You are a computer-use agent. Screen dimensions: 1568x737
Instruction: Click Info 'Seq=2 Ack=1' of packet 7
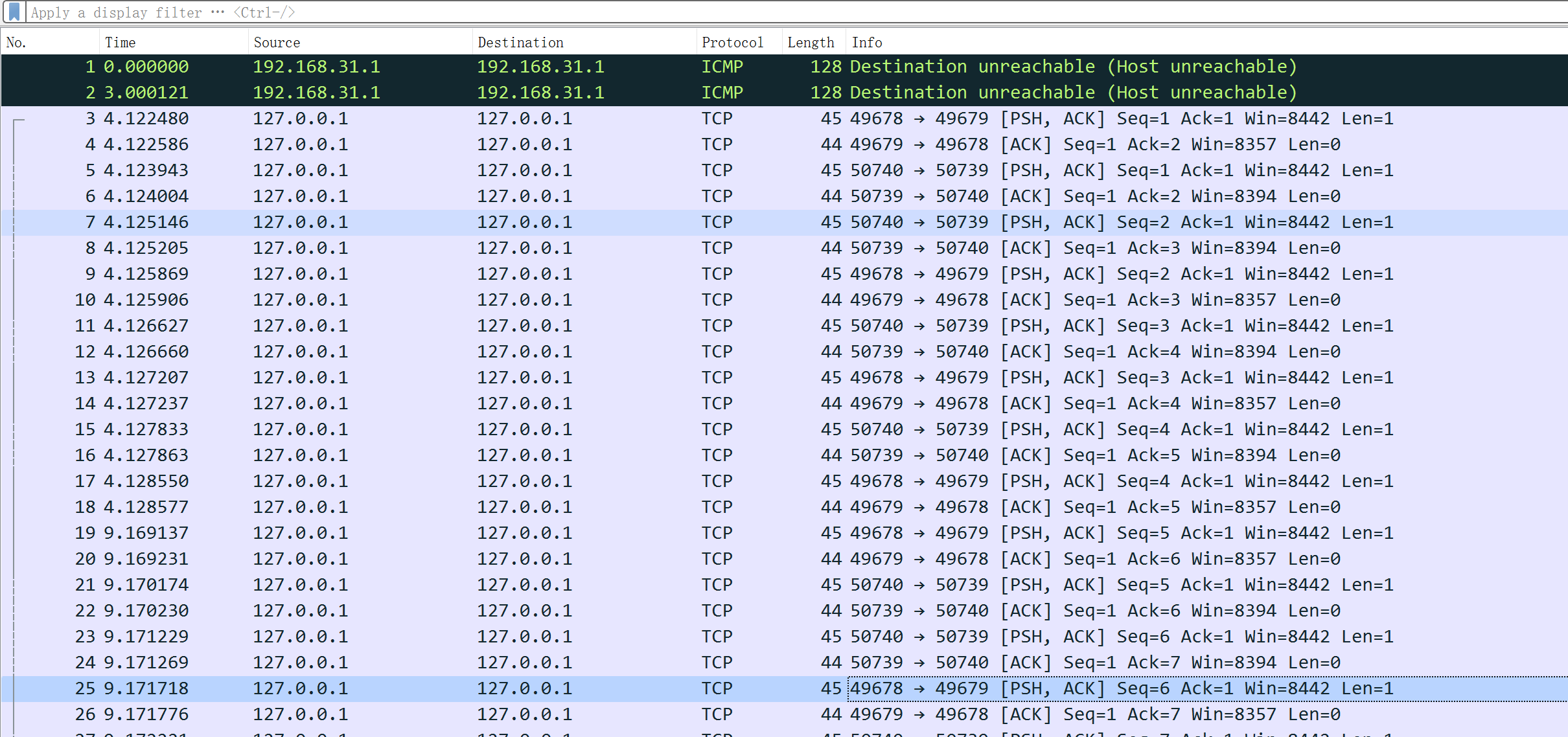[x=1175, y=222]
